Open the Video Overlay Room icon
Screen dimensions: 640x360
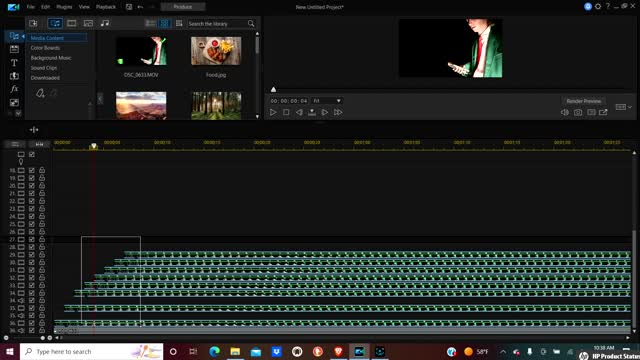(14, 102)
